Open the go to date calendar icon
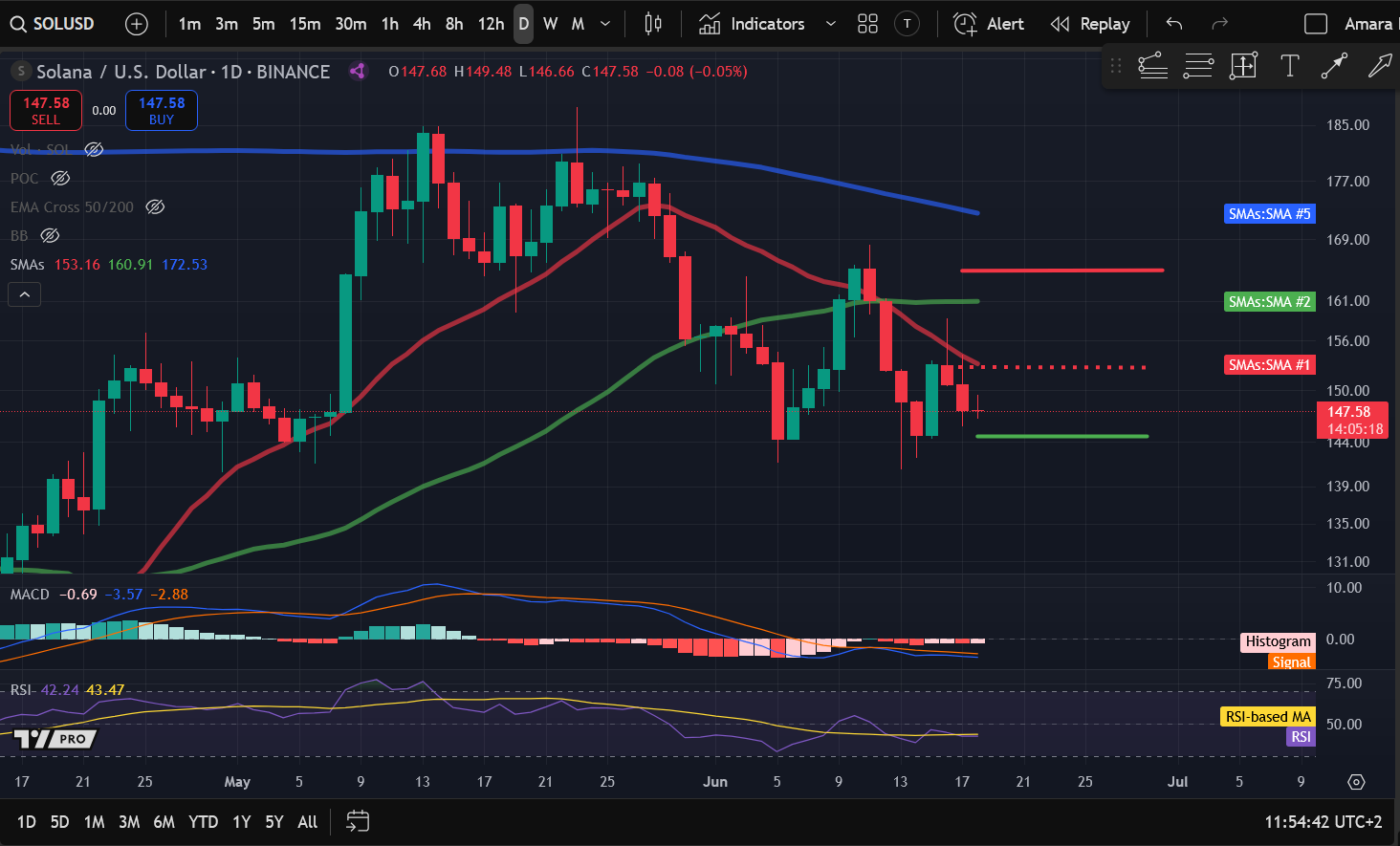 tap(358, 821)
